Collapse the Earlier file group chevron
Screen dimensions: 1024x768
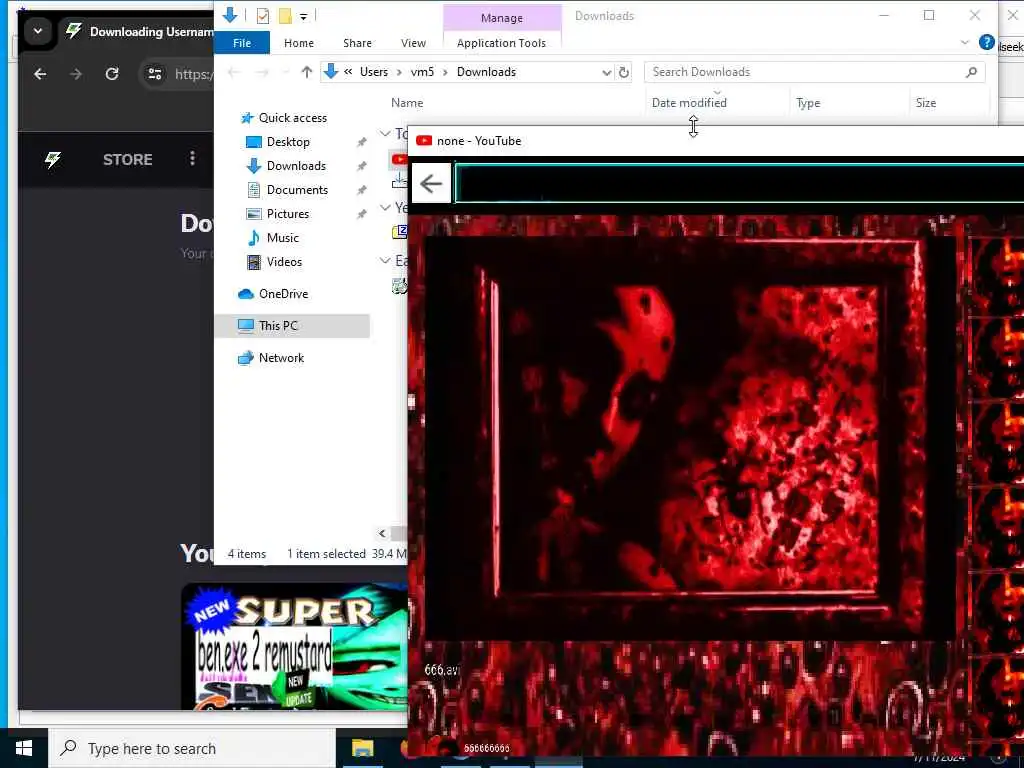point(385,260)
